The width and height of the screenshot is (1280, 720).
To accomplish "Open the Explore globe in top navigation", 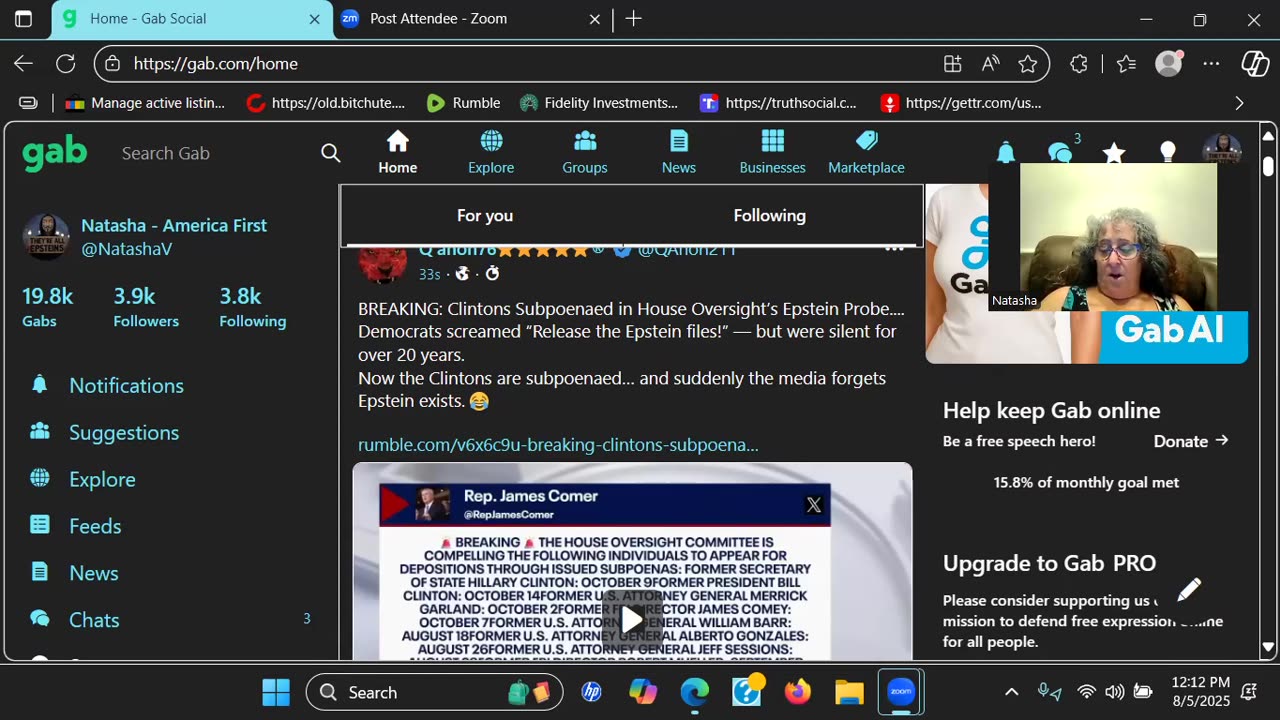I will [491, 152].
